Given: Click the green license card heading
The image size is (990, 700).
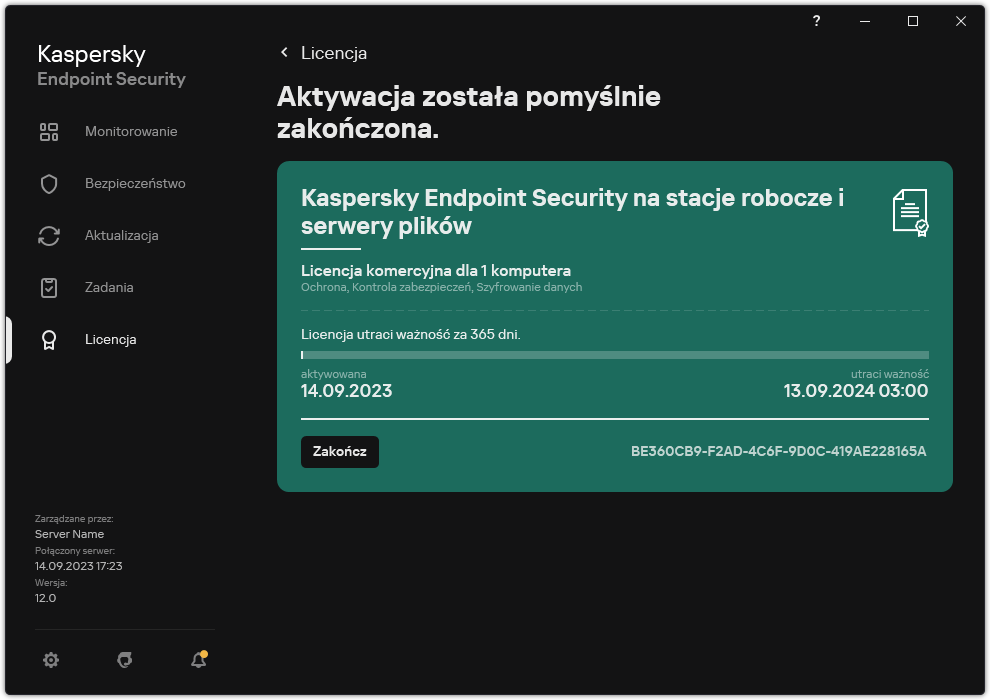Looking at the screenshot, I should coord(572,210).
